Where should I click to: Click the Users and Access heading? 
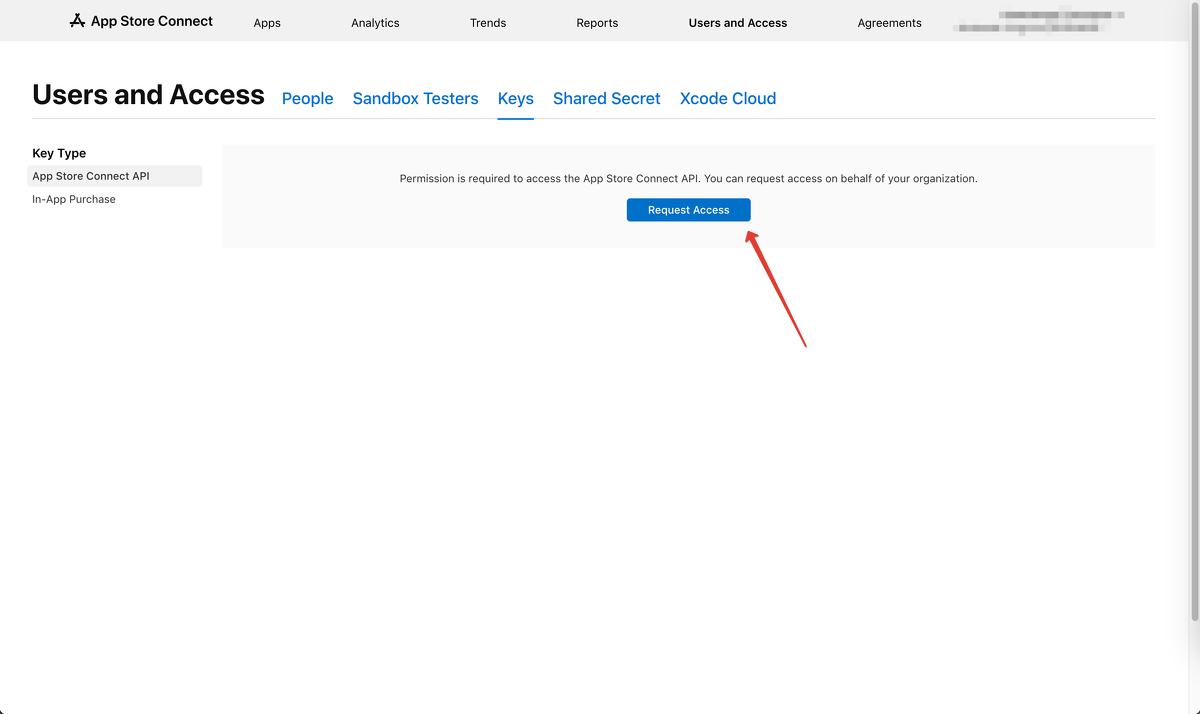[x=149, y=95]
